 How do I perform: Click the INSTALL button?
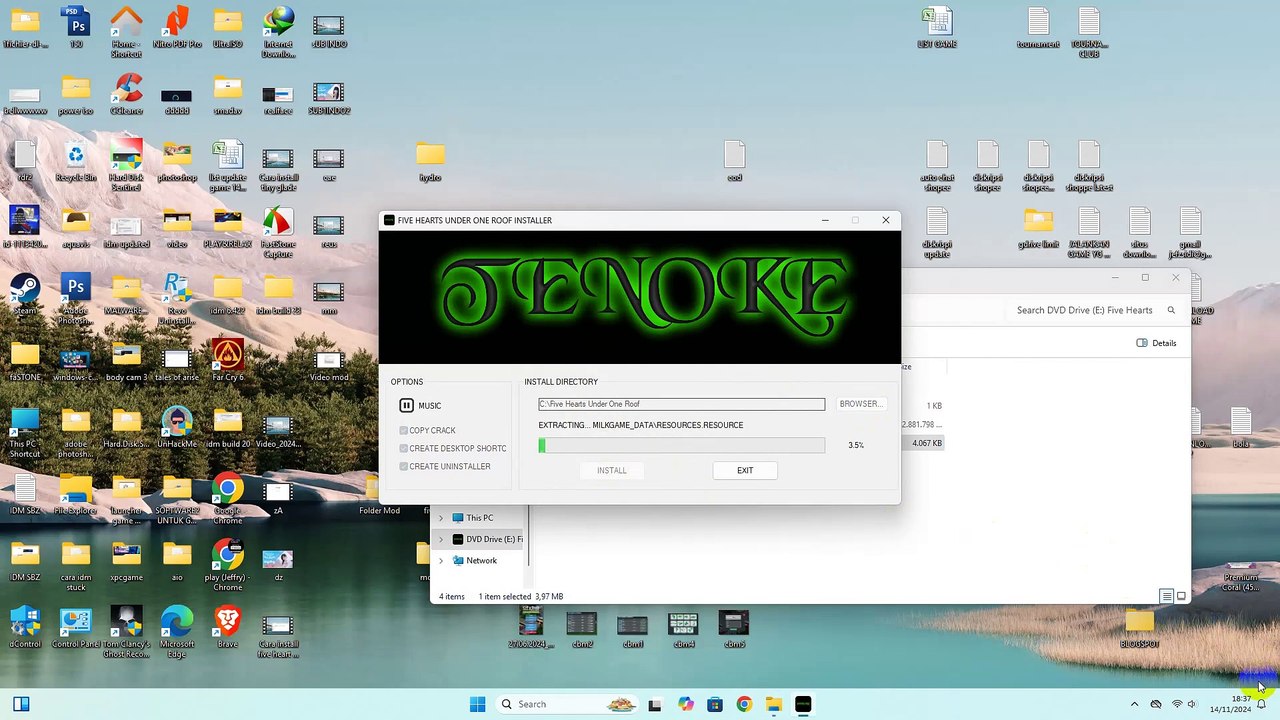coord(612,470)
